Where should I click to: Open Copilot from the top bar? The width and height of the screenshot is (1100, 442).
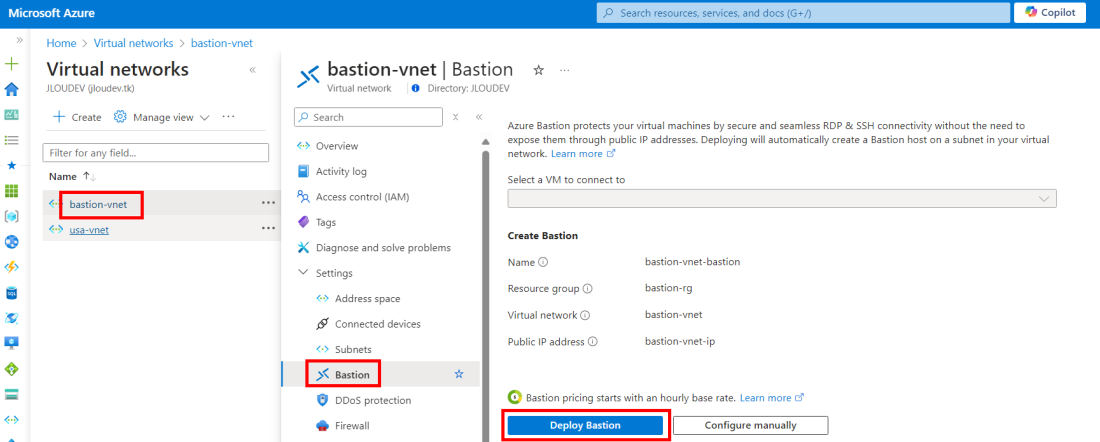[1049, 13]
